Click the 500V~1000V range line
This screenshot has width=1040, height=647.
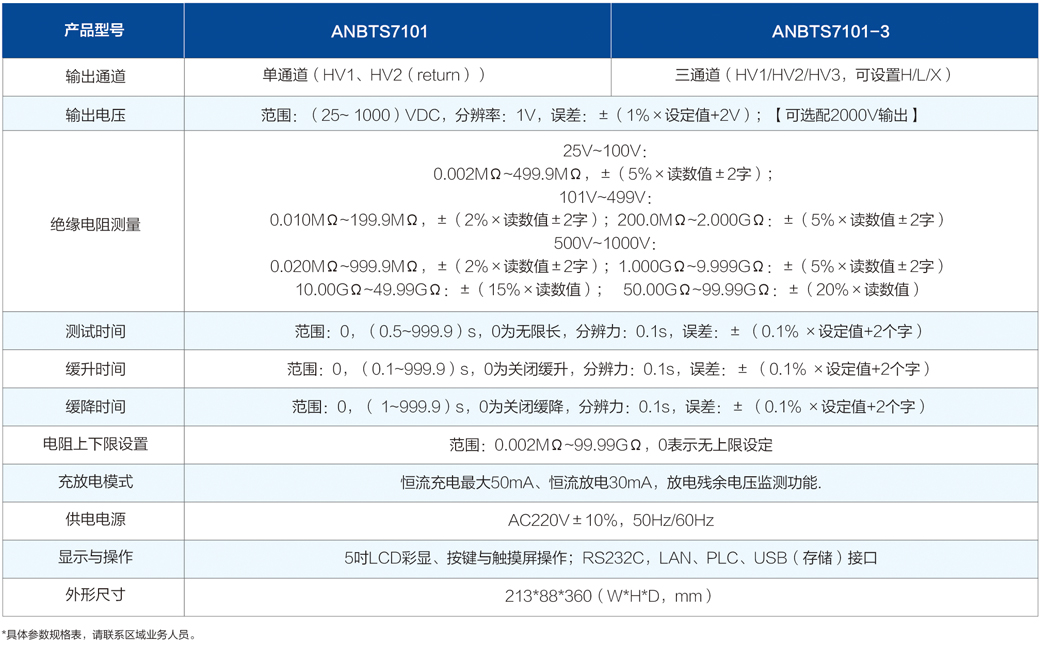click(x=604, y=243)
